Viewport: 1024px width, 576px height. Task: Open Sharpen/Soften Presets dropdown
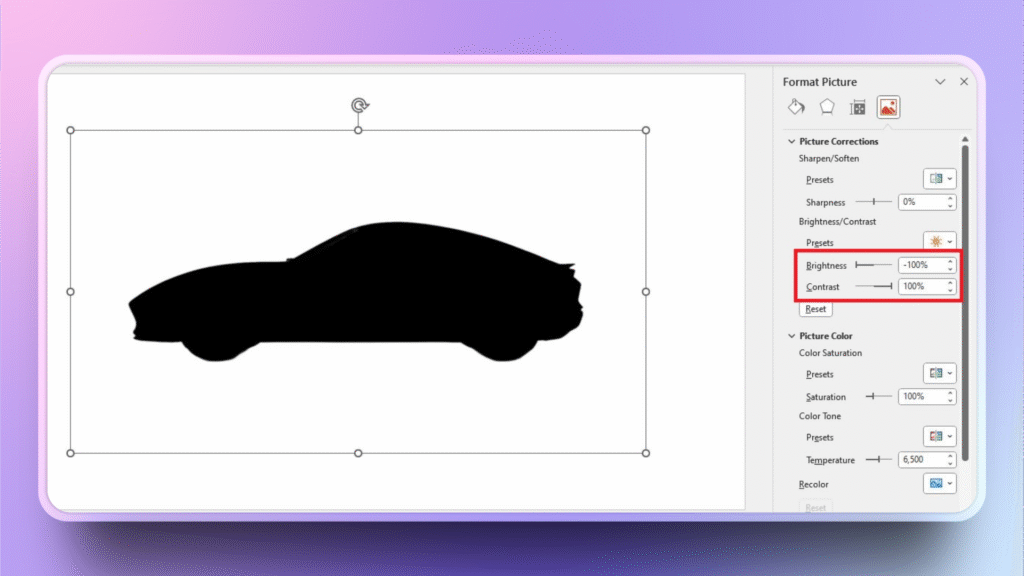[x=940, y=179]
